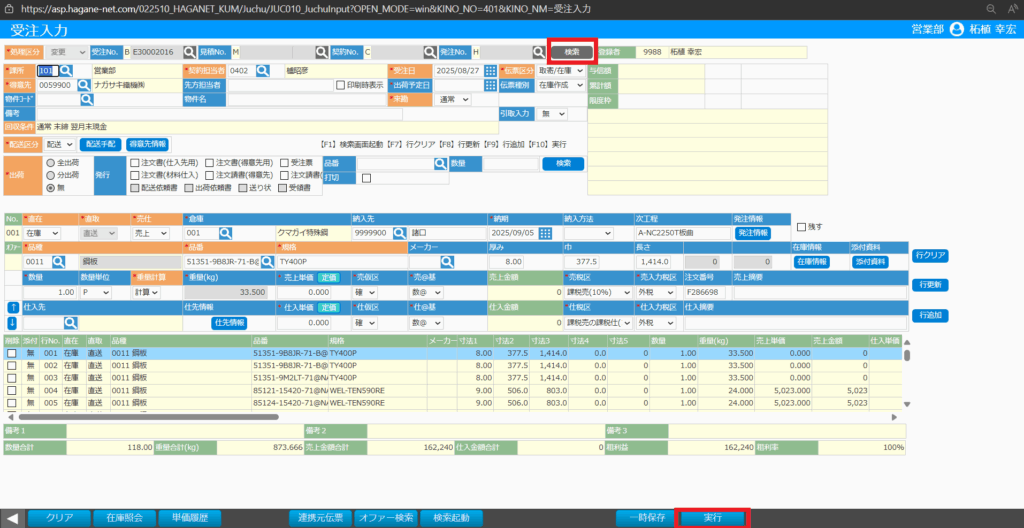Open the 引取入力 dropdown

pyautogui.click(x=552, y=114)
